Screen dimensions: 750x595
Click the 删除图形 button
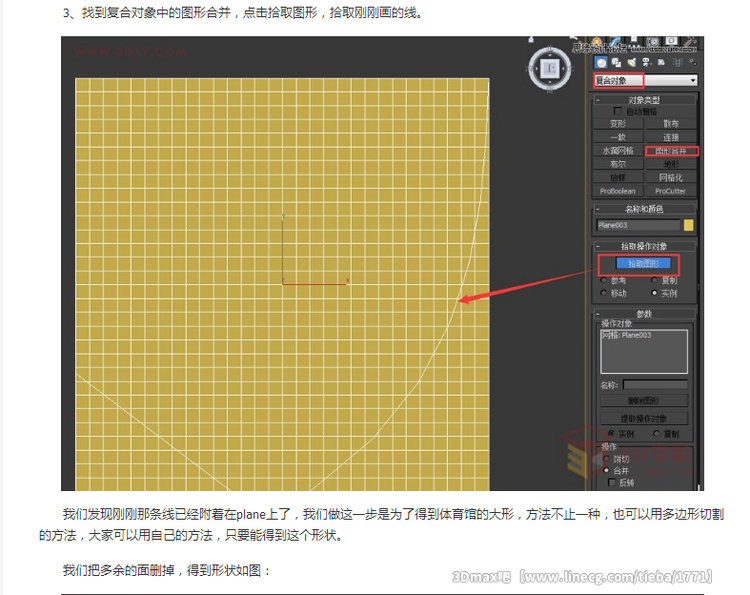pos(644,400)
